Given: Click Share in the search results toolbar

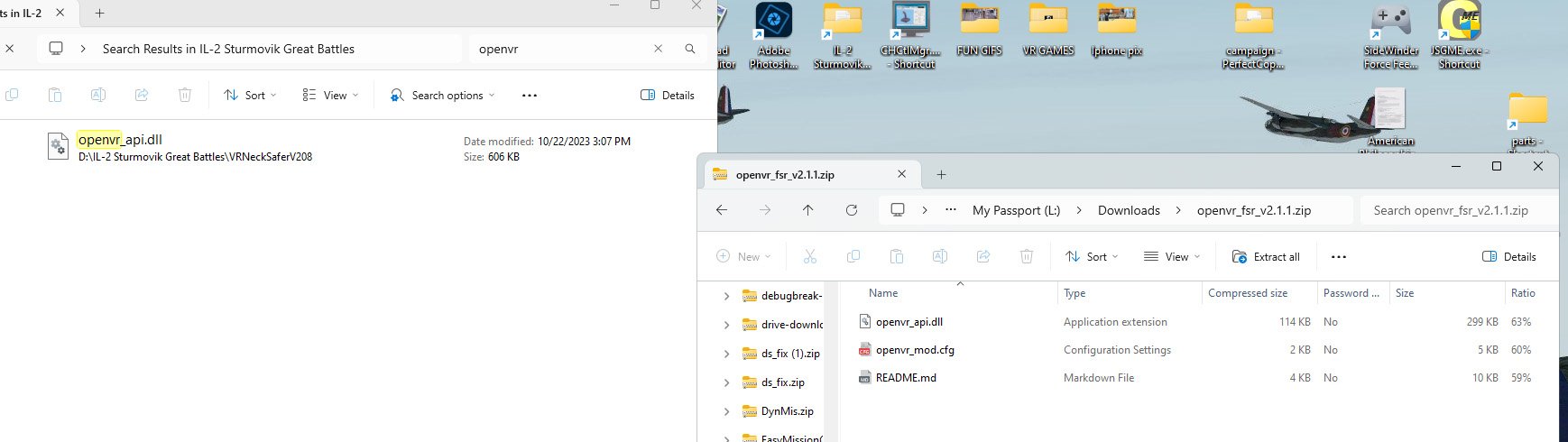Looking at the screenshot, I should coord(142,95).
